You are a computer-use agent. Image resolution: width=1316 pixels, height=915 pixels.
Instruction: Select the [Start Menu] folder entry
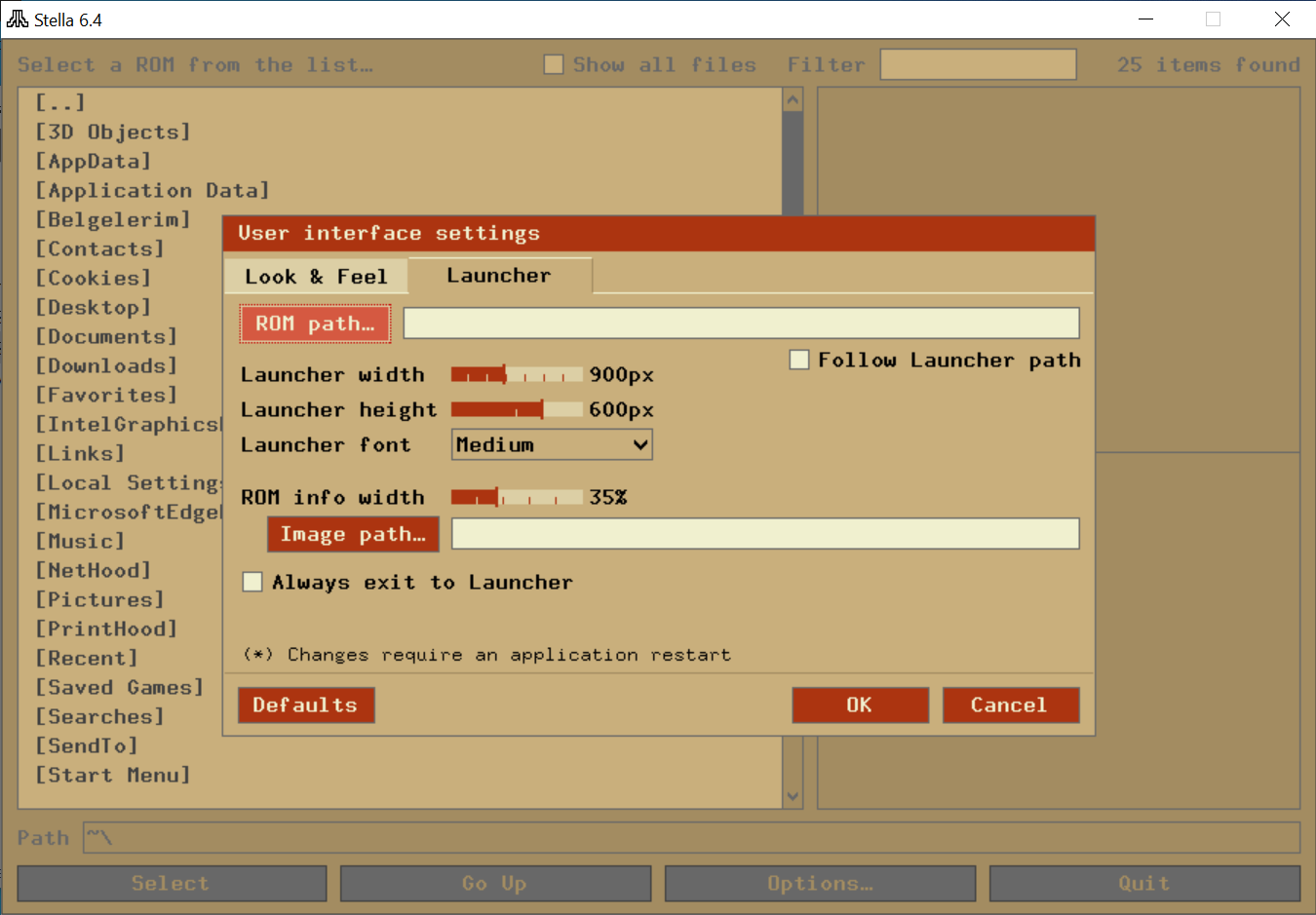tap(113, 775)
